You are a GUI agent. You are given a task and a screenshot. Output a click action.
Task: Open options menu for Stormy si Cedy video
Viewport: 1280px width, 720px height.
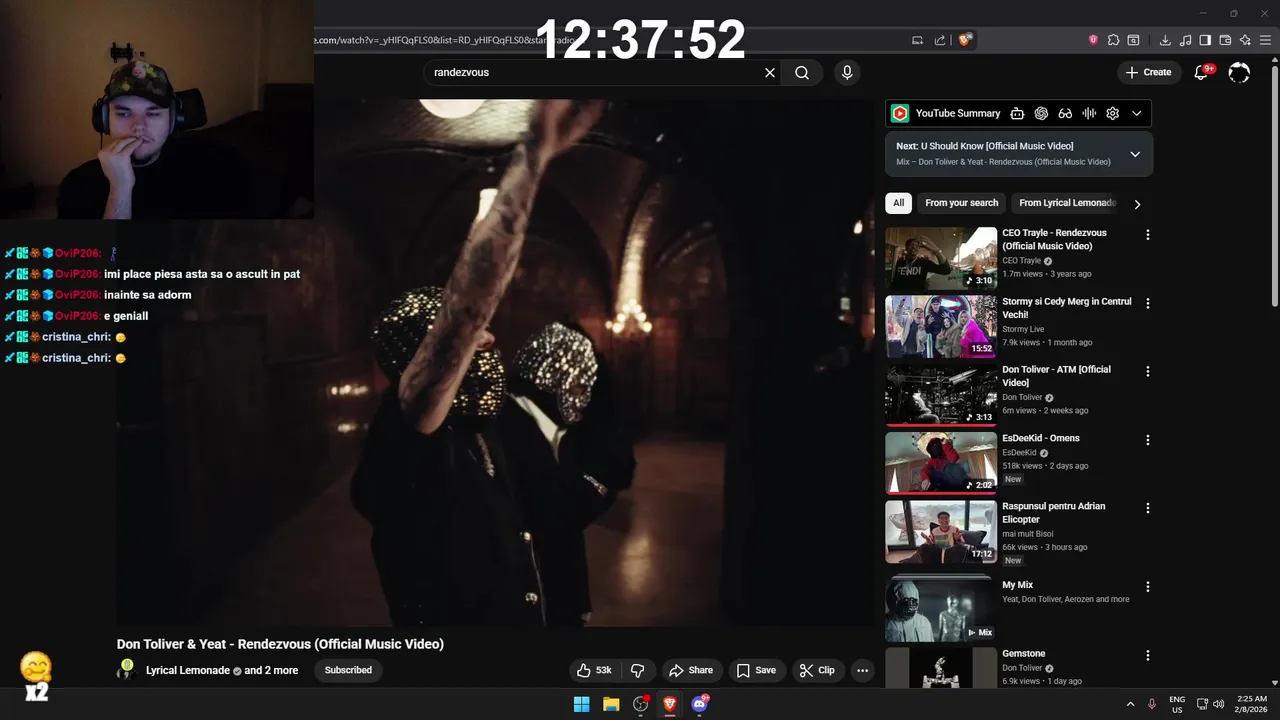pyautogui.click(x=1148, y=303)
